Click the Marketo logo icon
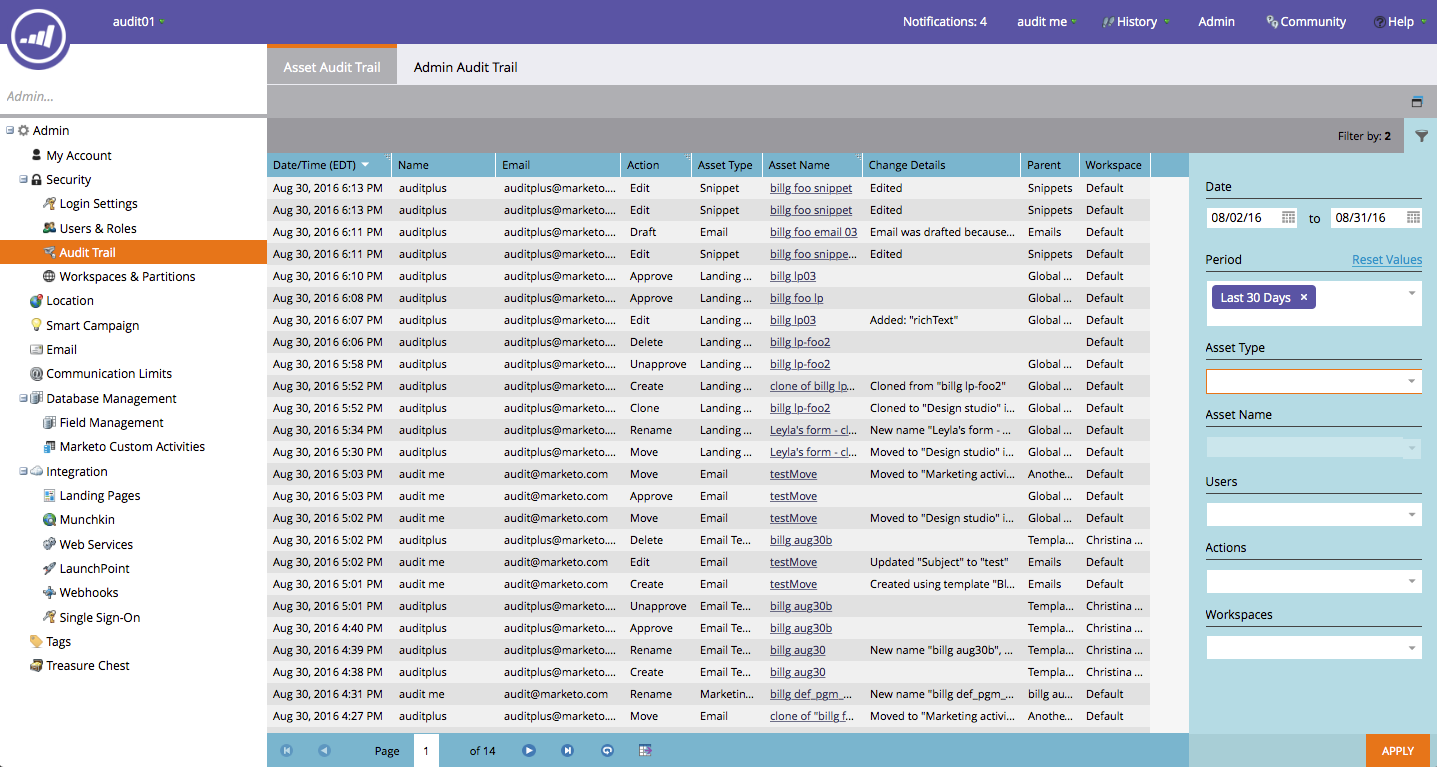Viewport: 1437px width, 767px height. (x=39, y=37)
